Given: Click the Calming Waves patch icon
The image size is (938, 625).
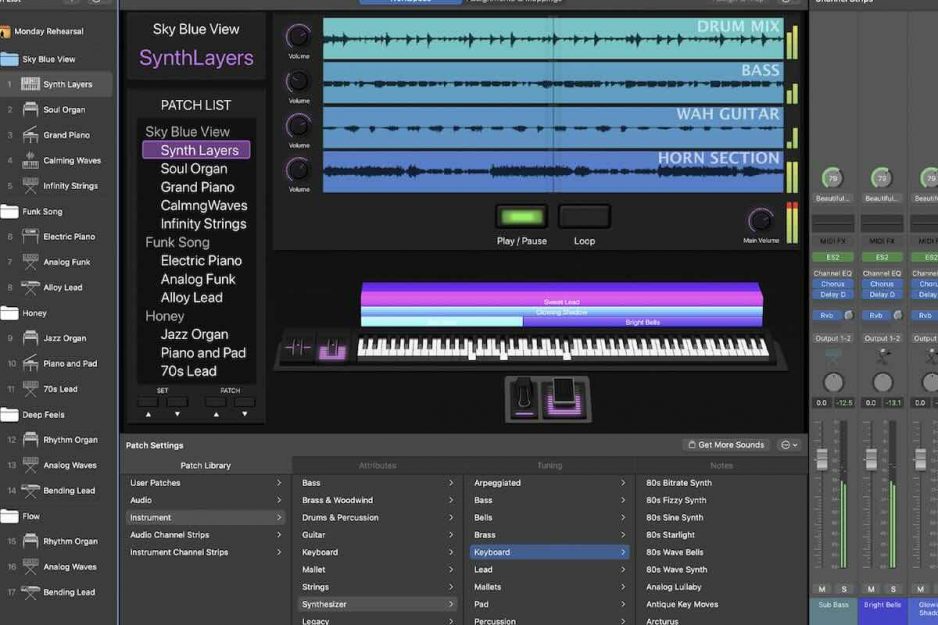Looking at the screenshot, I should [30, 160].
